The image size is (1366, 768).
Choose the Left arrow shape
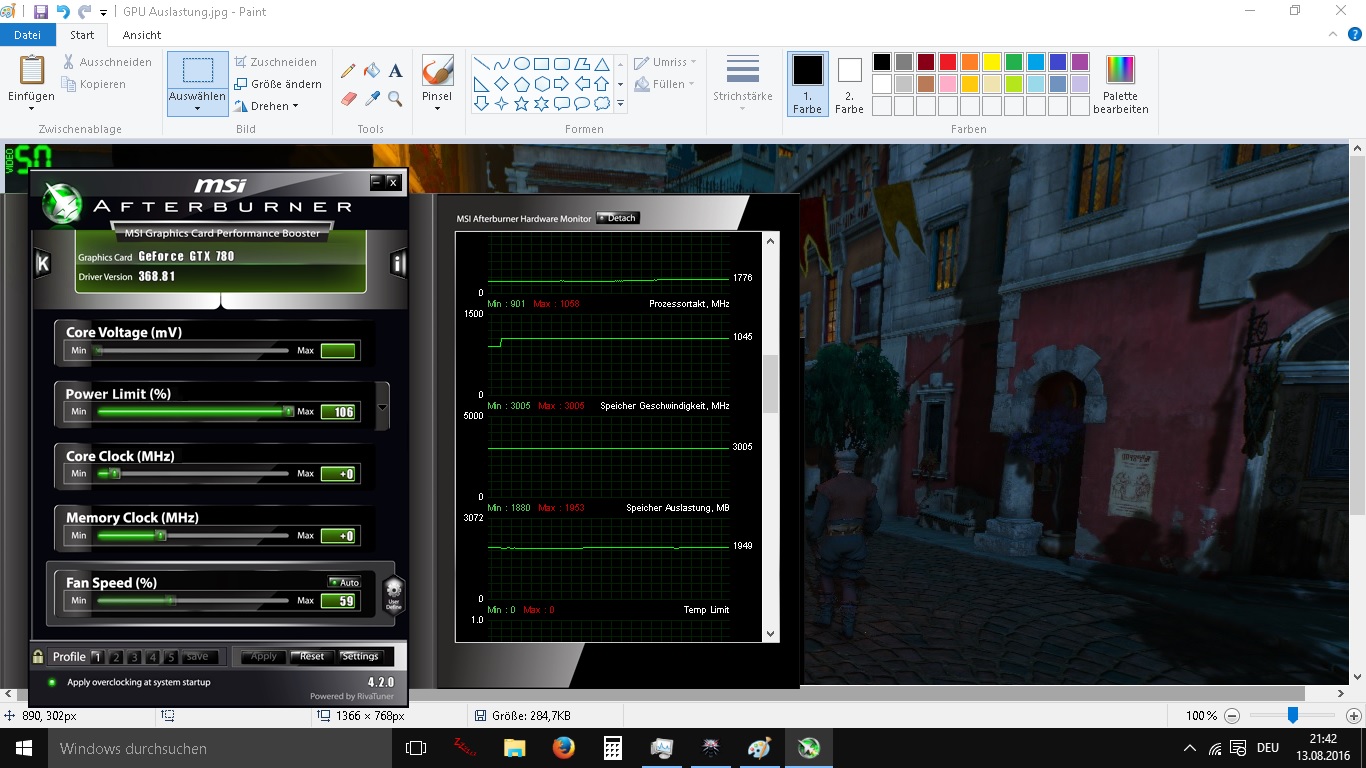[581, 84]
